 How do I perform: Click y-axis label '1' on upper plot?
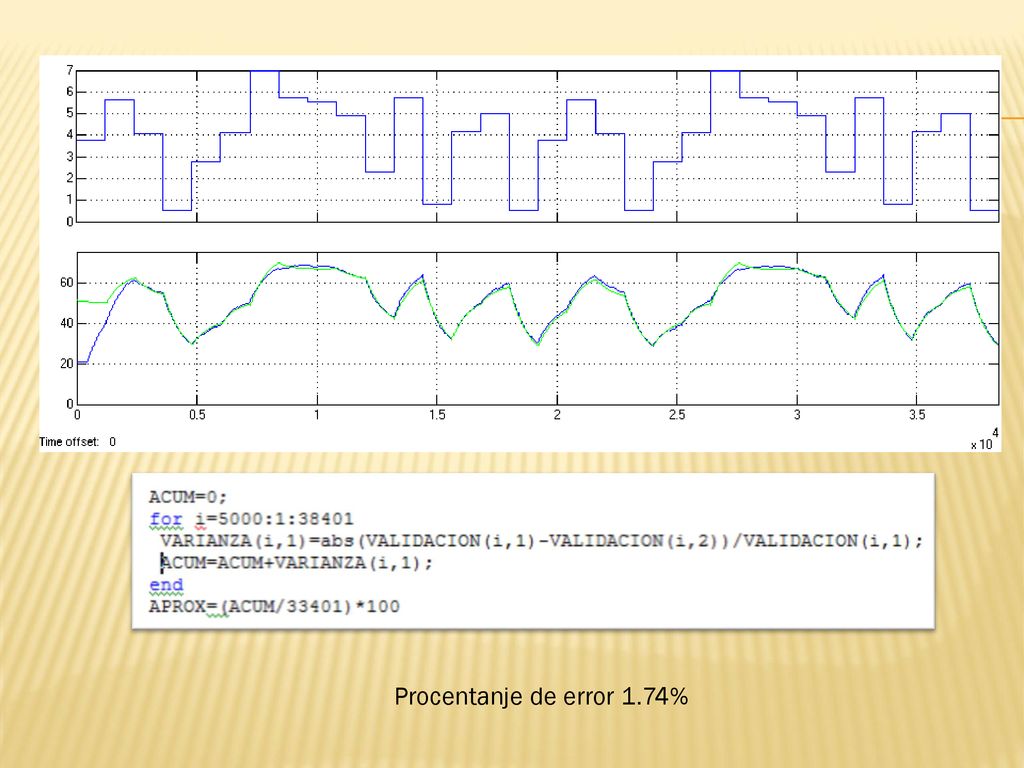coord(69,200)
